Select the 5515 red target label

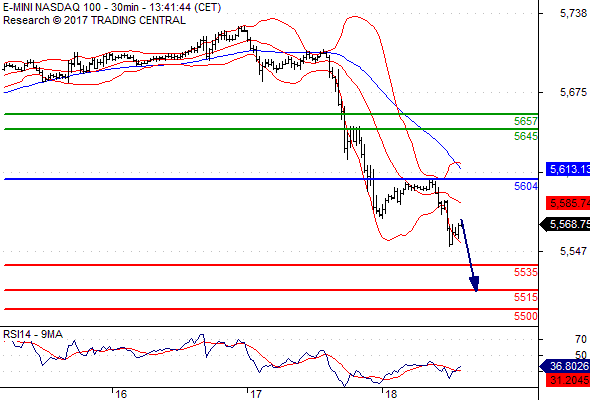[526, 297]
